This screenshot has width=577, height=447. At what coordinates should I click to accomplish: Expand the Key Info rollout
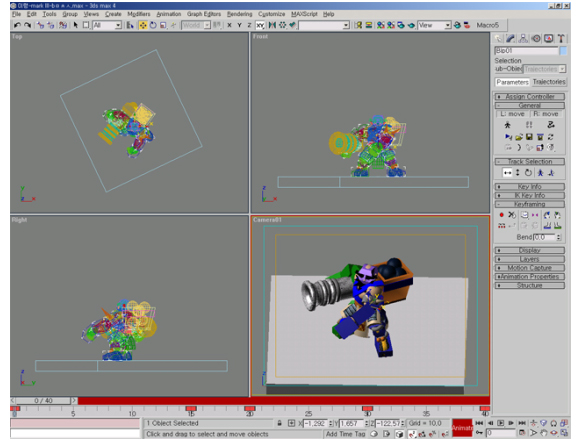pyautogui.click(x=530, y=187)
